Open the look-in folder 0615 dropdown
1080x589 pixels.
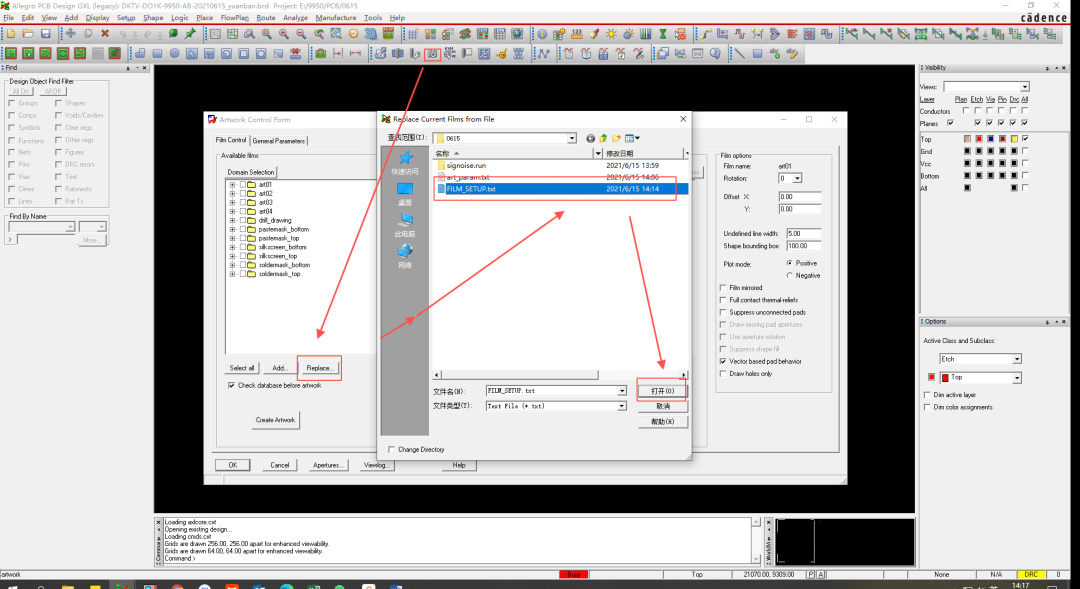[x=572, y=138]
